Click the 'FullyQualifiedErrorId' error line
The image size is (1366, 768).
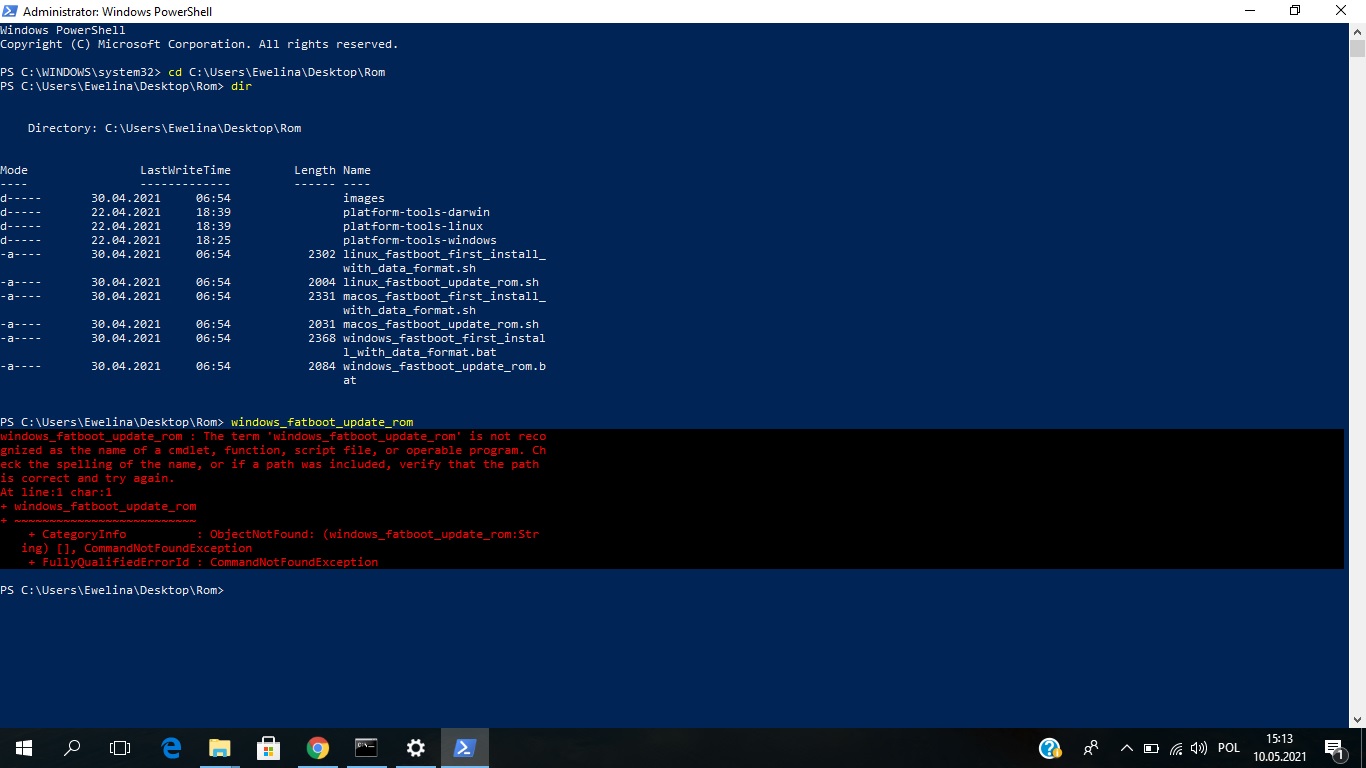coord(203,562)
